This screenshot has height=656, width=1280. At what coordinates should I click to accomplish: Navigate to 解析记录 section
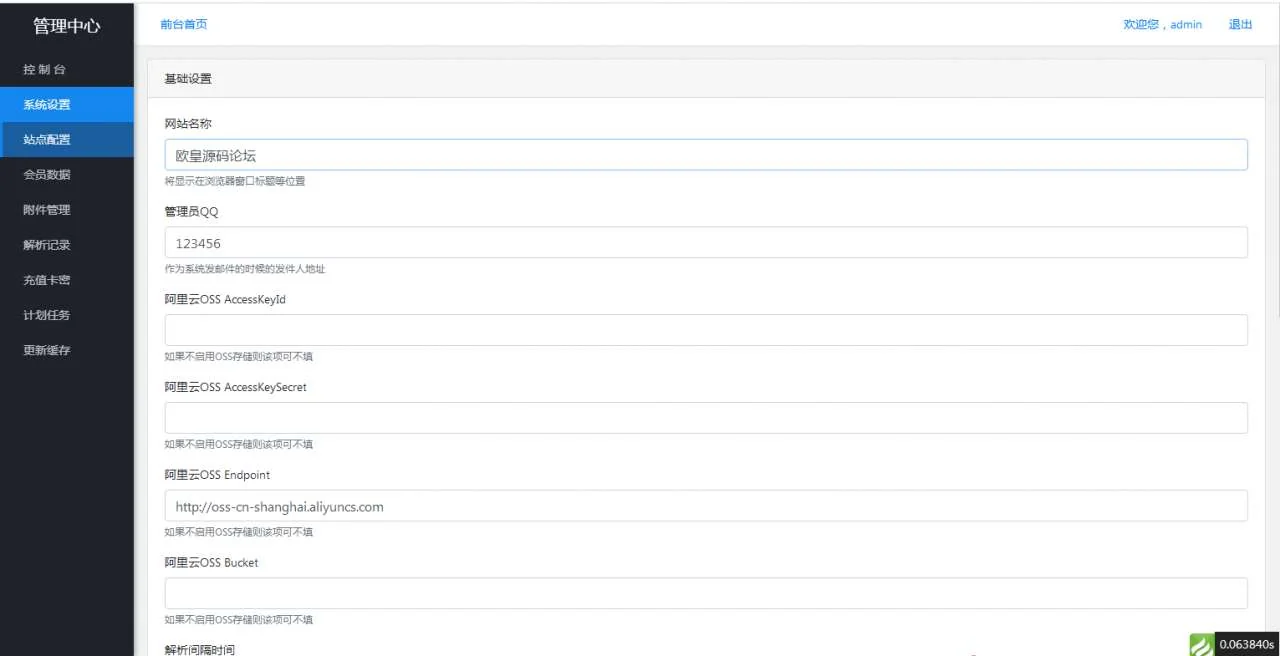(47, 245)
